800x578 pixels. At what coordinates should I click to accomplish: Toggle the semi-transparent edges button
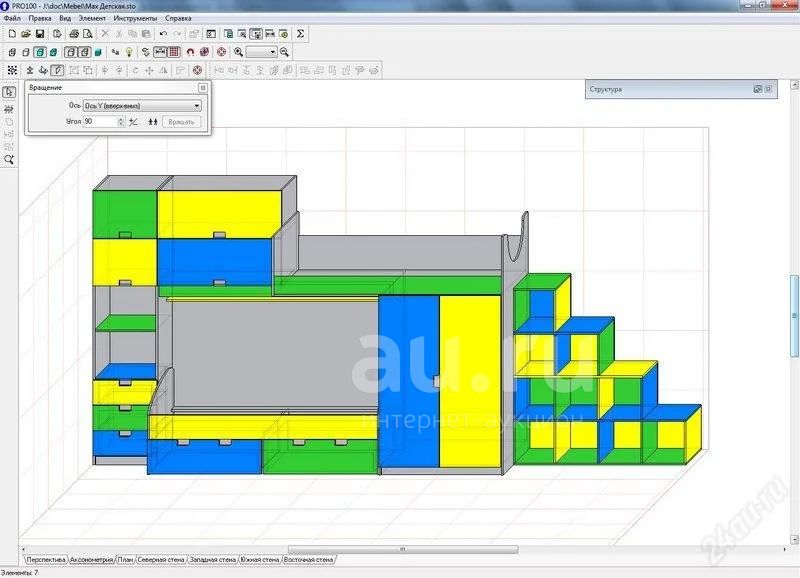(x=85, y=52)
